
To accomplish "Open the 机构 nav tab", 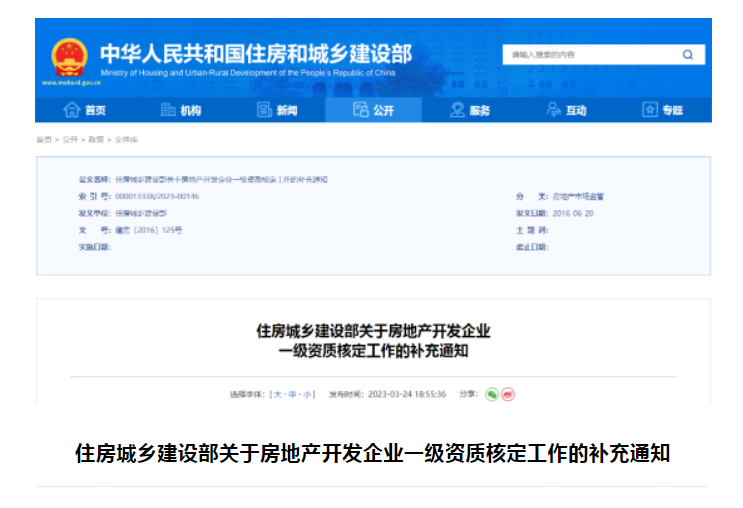I will pos(181,110).
